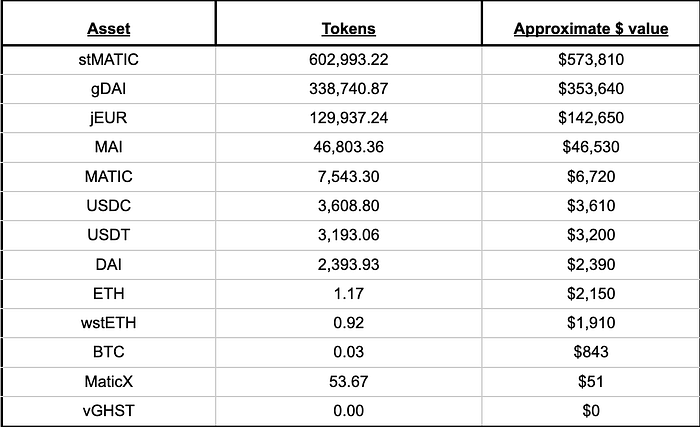The image size is (700, 427).
Task: Select the BTC tokens cell 0.03
Action: point(349,352)
